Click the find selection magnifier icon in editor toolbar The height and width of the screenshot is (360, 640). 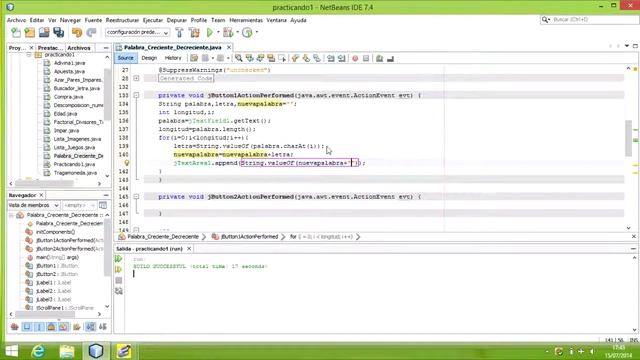coord(238,58)
